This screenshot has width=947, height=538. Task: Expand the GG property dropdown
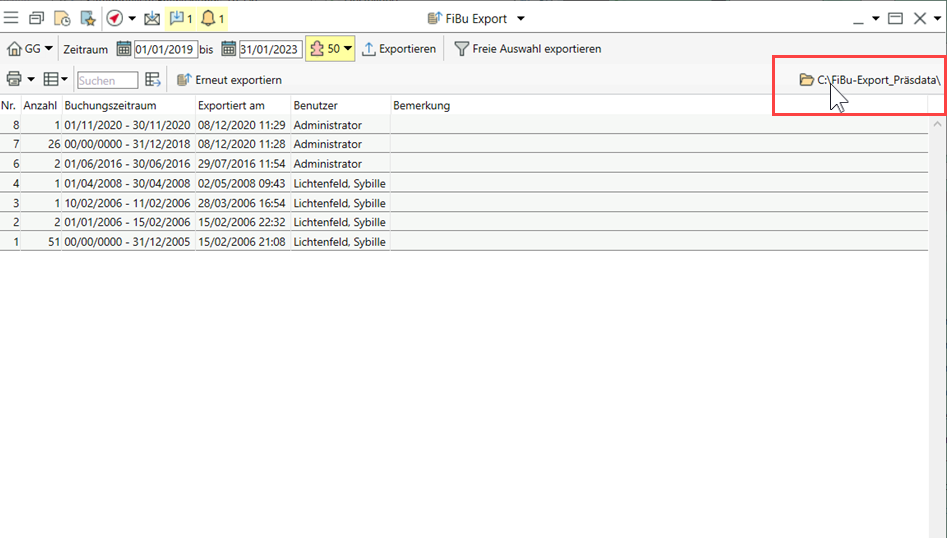pyautogui.click(x=30, y=49)
